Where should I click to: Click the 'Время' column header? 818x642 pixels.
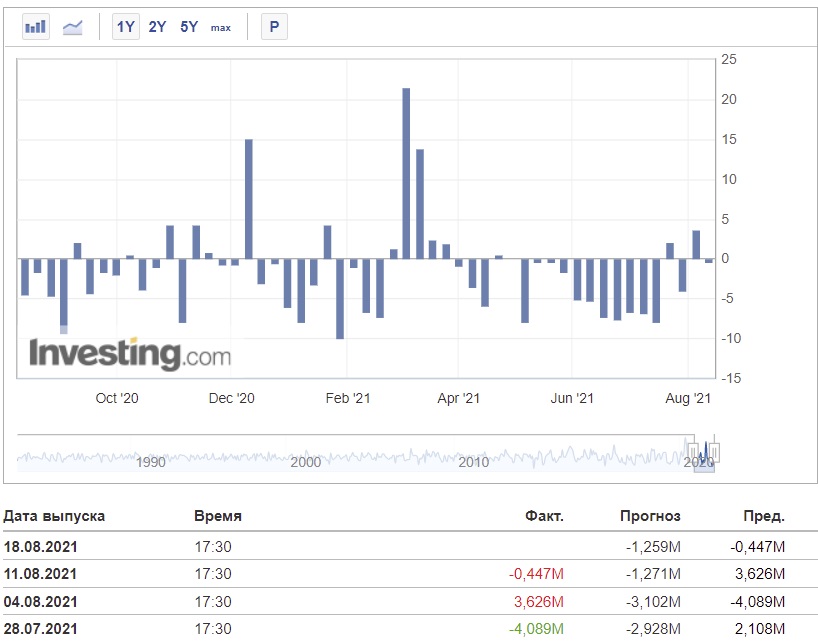[x=218, y=516]
